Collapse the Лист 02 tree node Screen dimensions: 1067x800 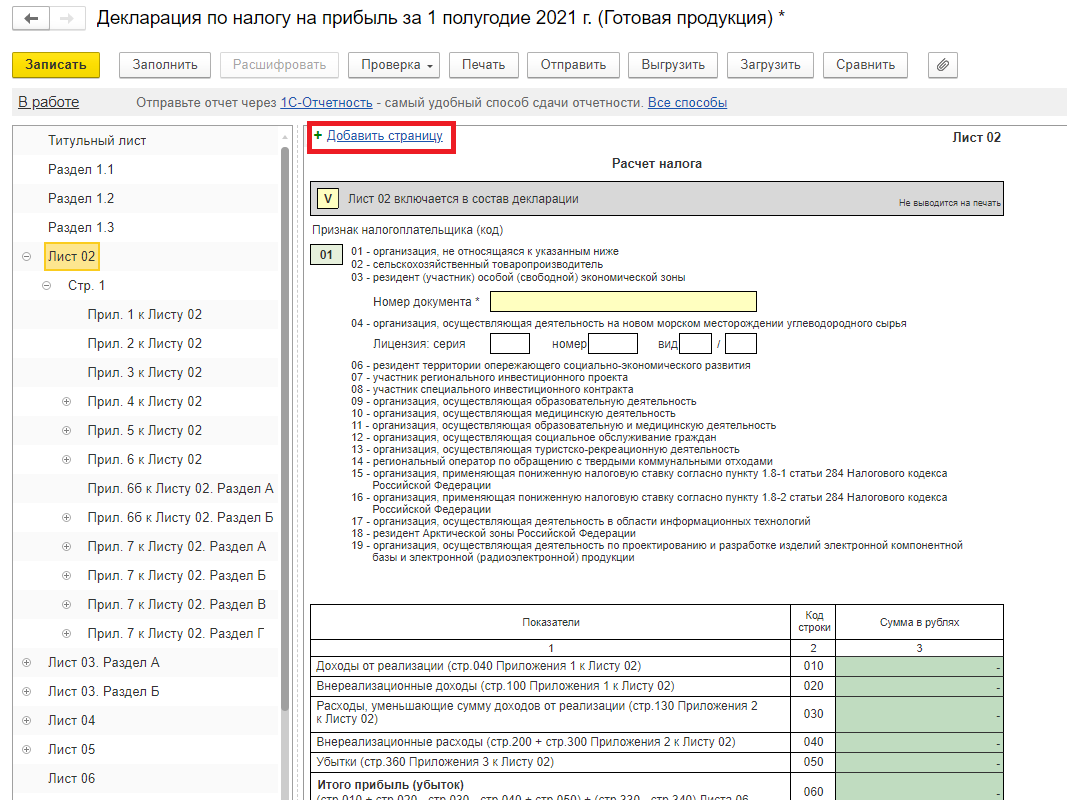pyautogui.click(x=26, y=257)
